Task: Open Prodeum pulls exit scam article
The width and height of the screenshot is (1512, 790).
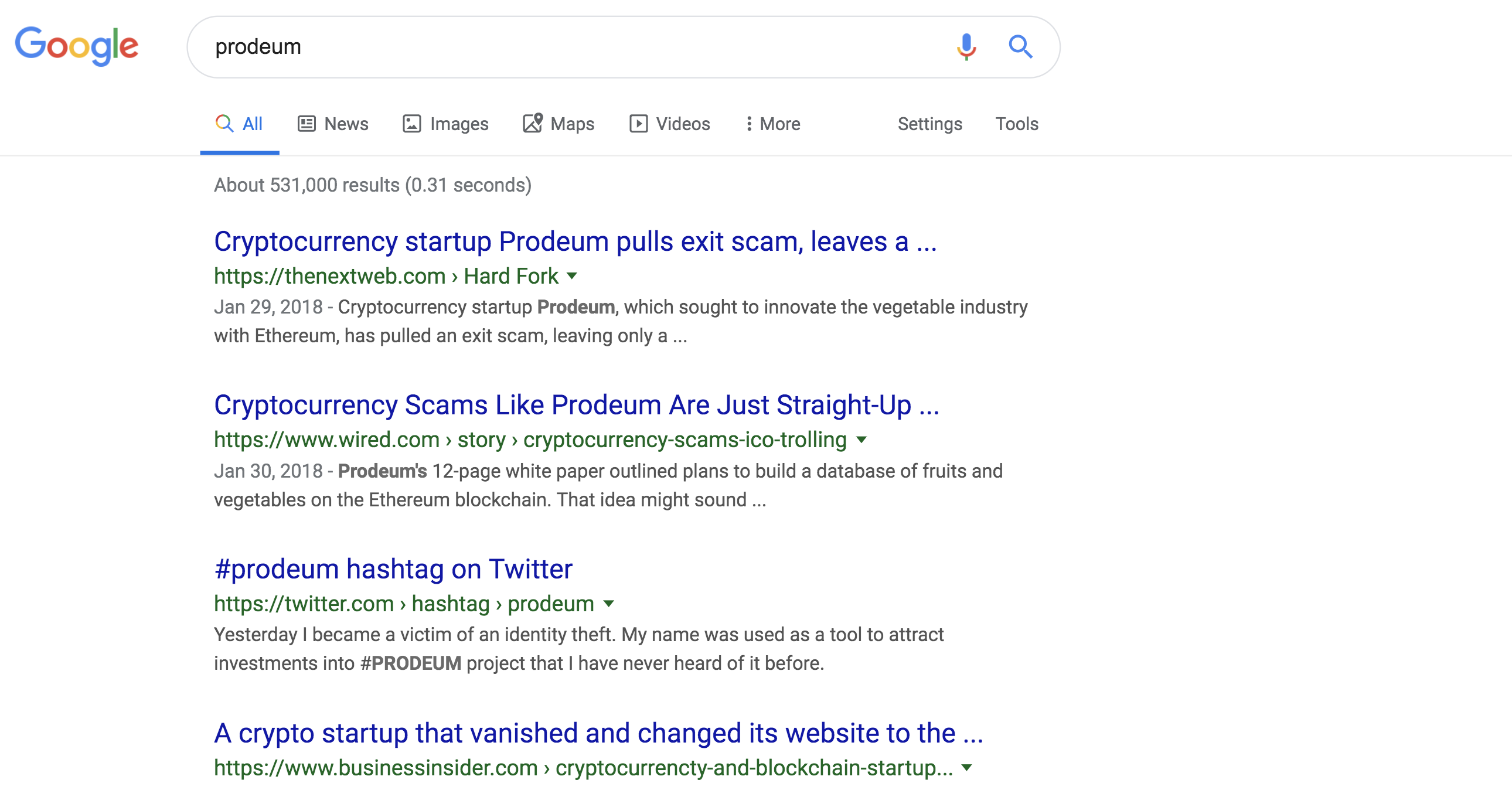Action: [x=575, y=241]
